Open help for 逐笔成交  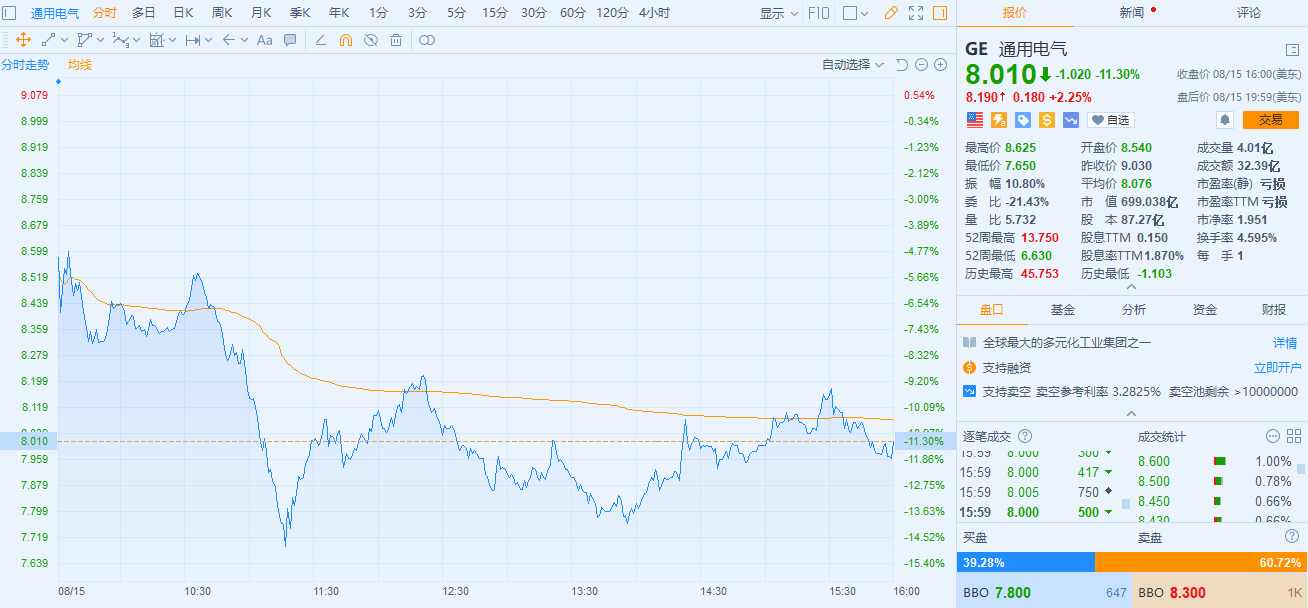pyautogui.click(x=1024, y=436)
